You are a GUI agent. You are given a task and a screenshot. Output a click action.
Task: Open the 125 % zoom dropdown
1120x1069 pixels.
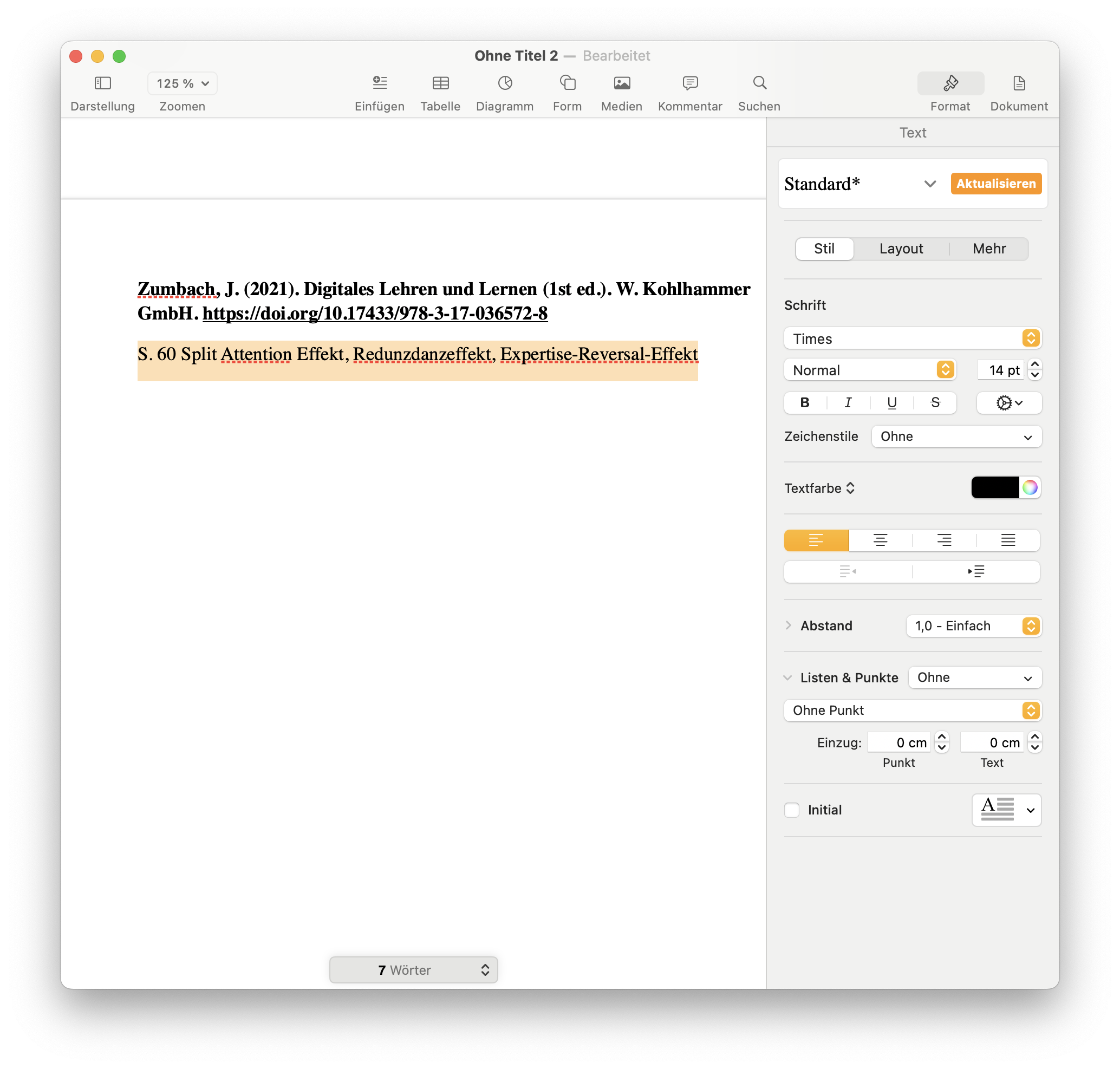(x=183, y=84)
